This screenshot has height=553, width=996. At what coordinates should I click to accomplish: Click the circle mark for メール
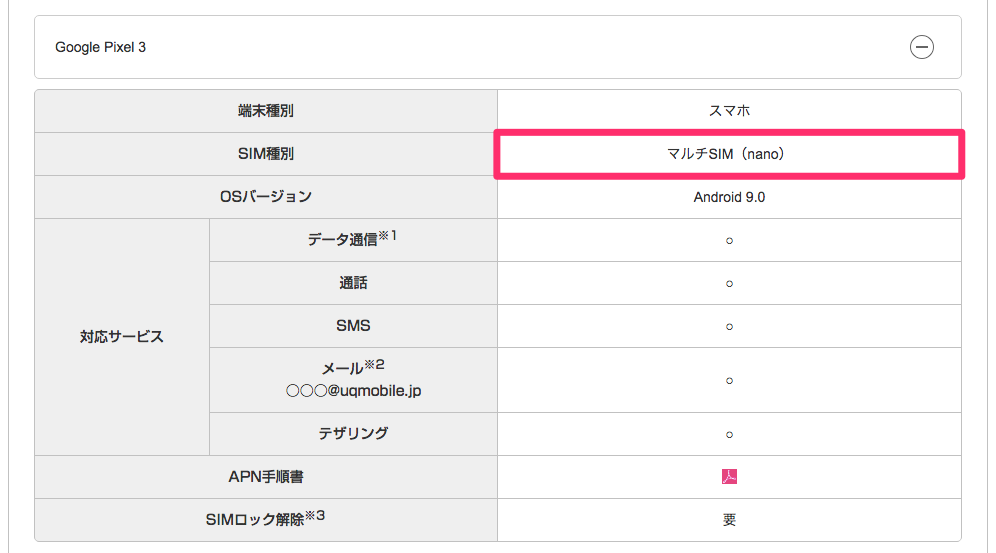729,380
